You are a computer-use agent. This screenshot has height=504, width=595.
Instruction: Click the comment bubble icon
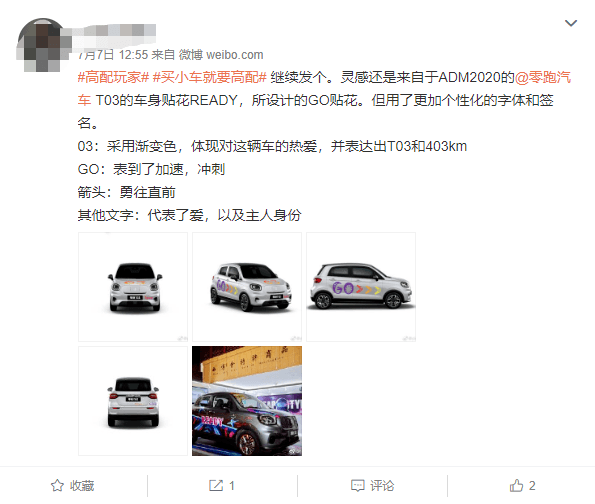coord(357,486)
